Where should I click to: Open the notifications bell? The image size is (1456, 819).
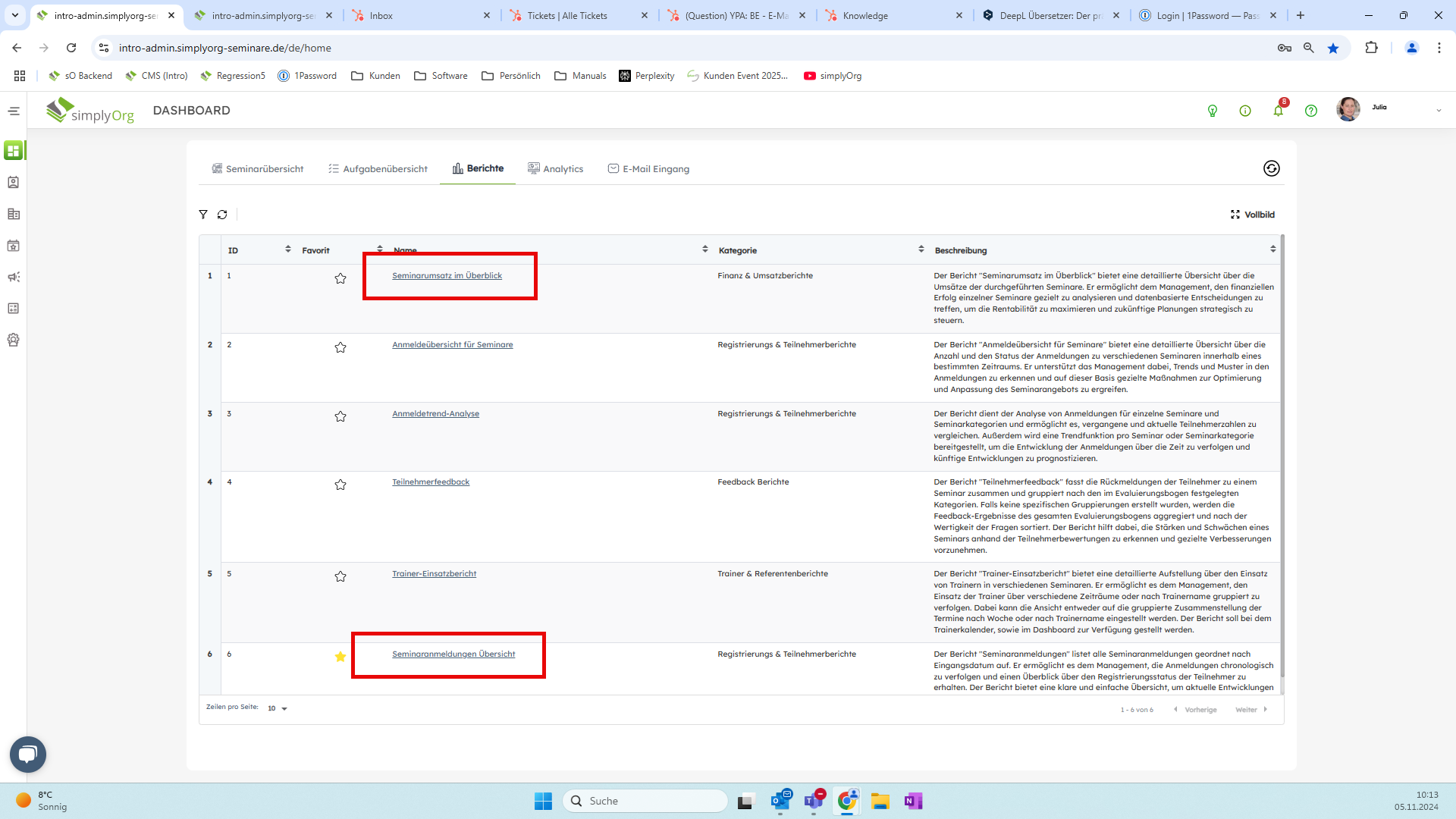click(x=1278, y=111)
